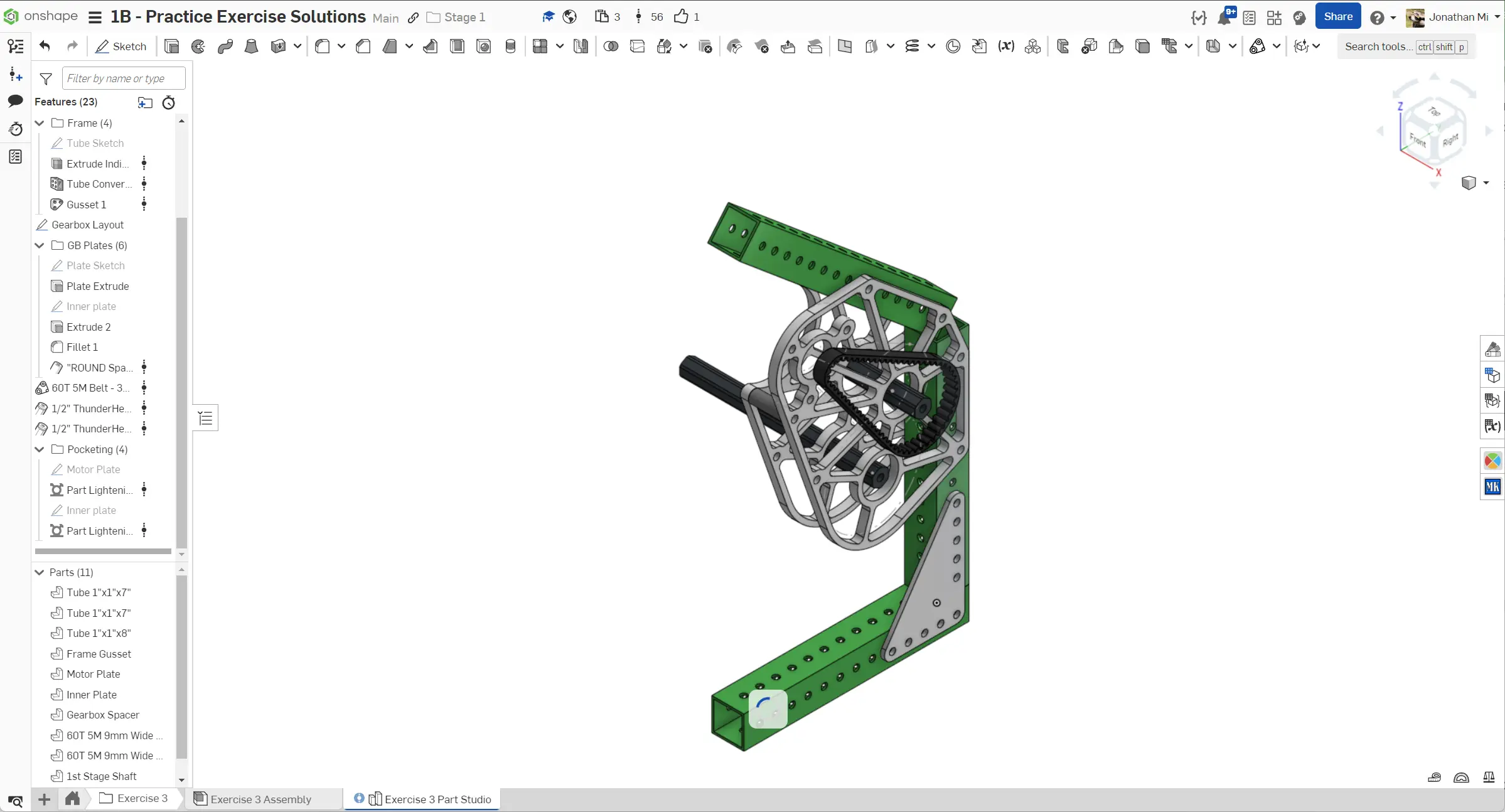Click the Share button

[x=1337, y=17]
